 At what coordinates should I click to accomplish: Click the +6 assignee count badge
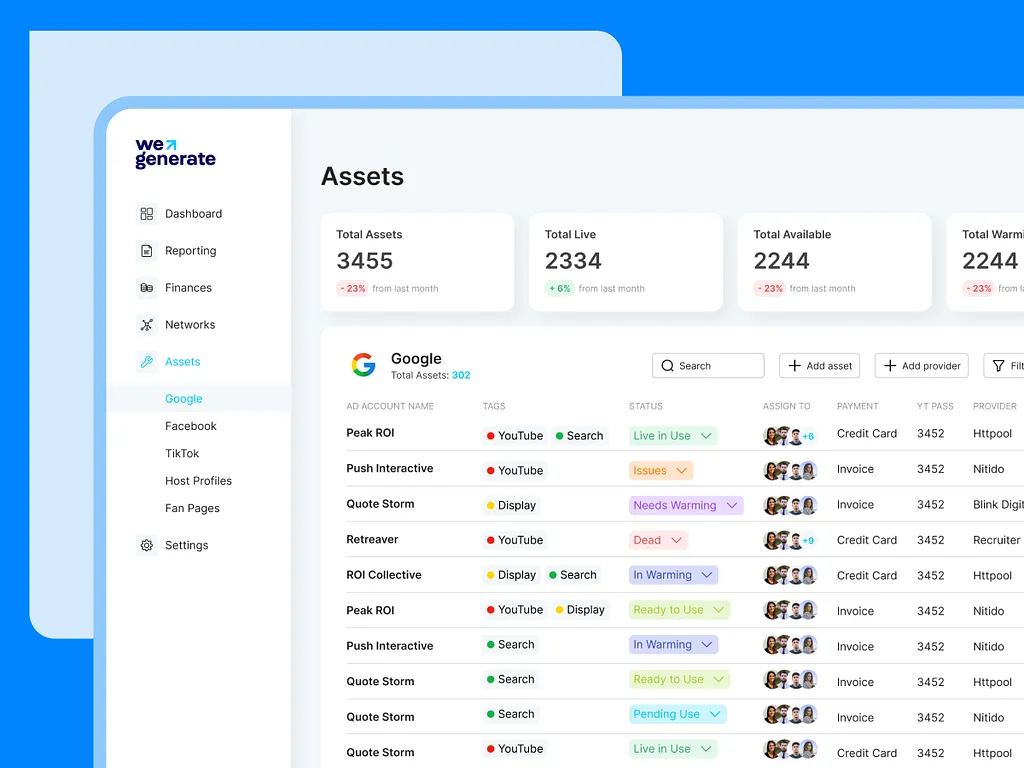[x=808, y=436]
